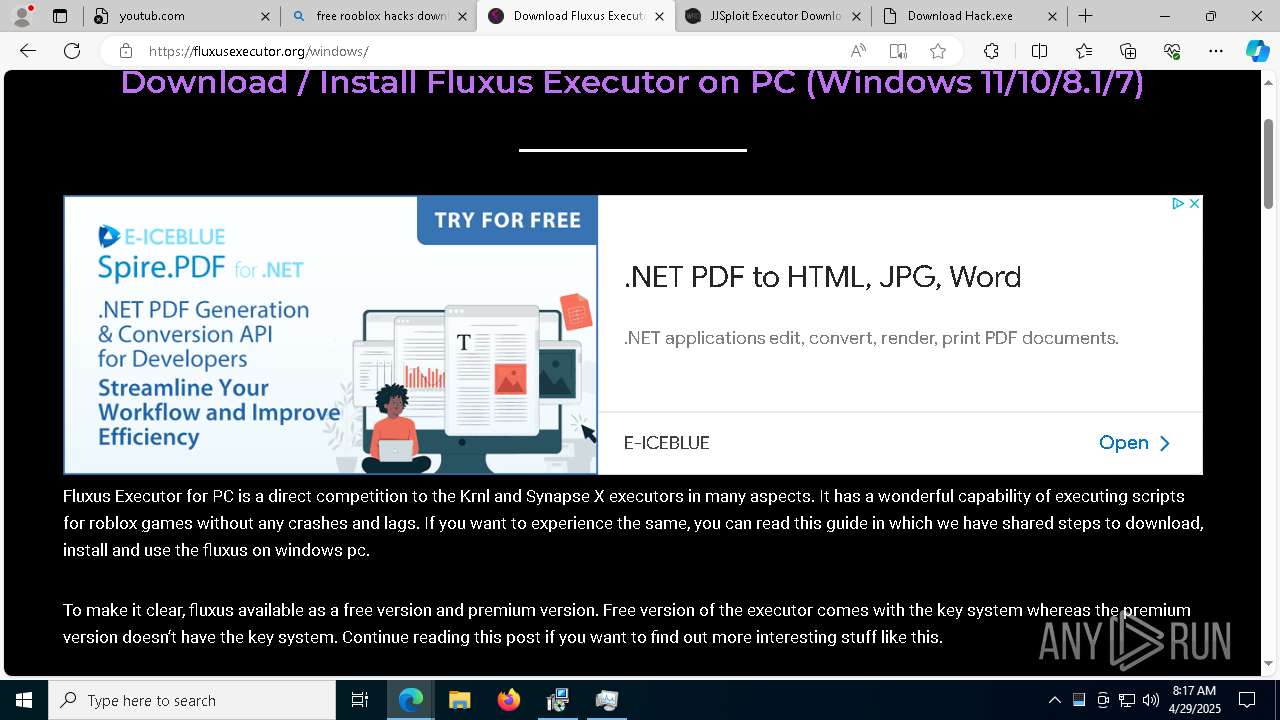Launch the Copilot sidebar icon

1257,51
